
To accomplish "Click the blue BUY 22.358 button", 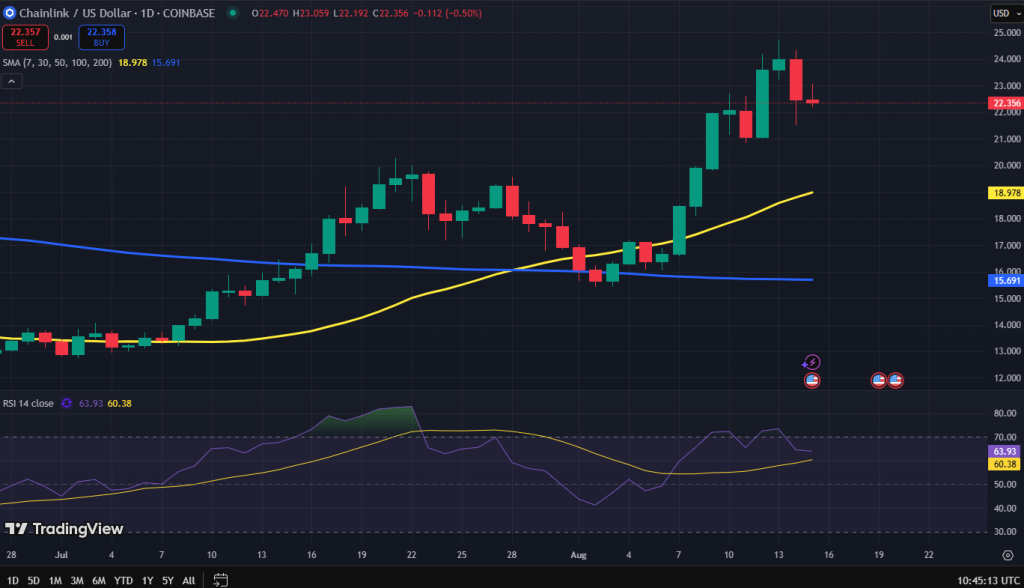I will (x=101, y=37).
